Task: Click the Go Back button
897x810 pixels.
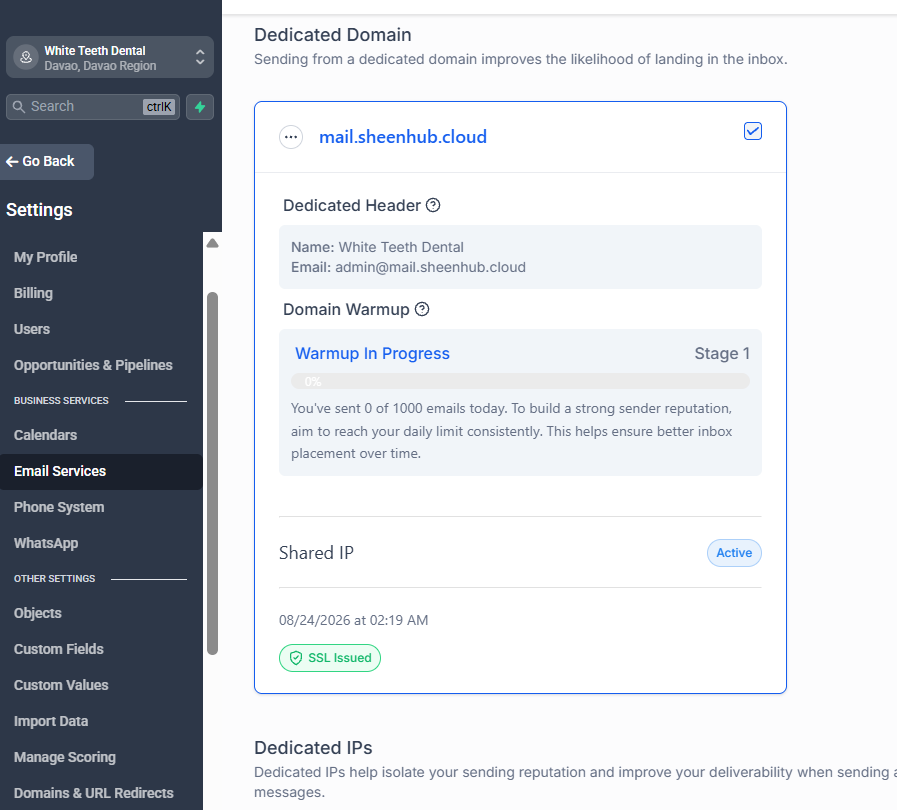Action: pos(46,162)
